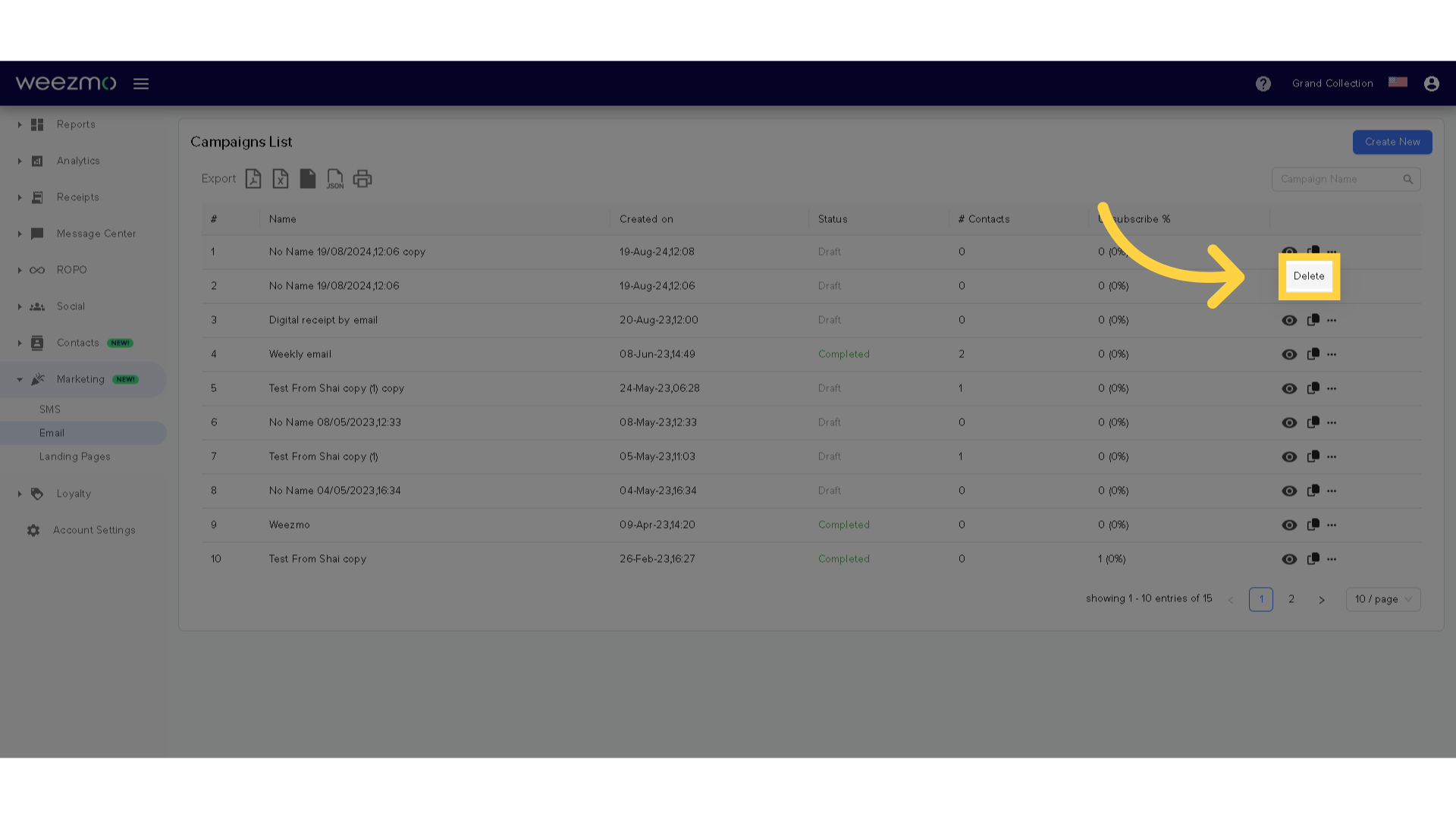Open the Marketing menu item
1456x819 pixels.
point(80,379)
